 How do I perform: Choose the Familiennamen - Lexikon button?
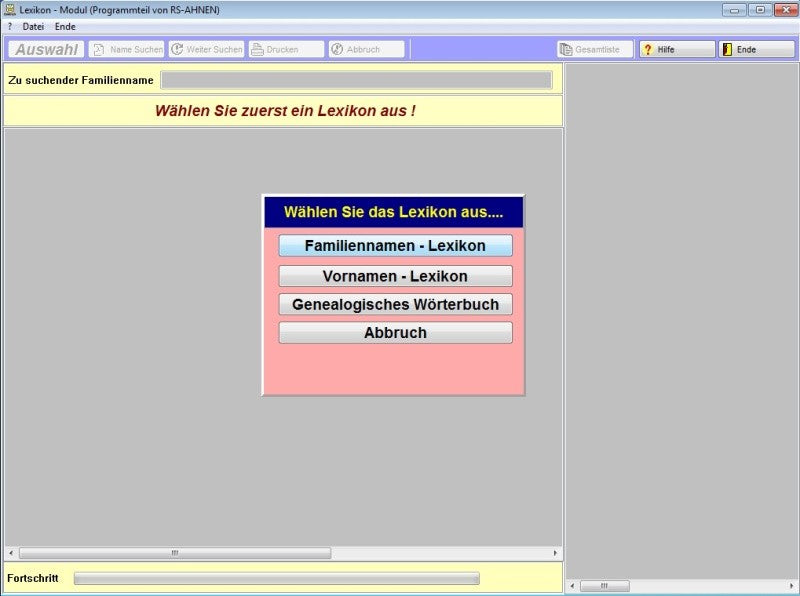395,245
